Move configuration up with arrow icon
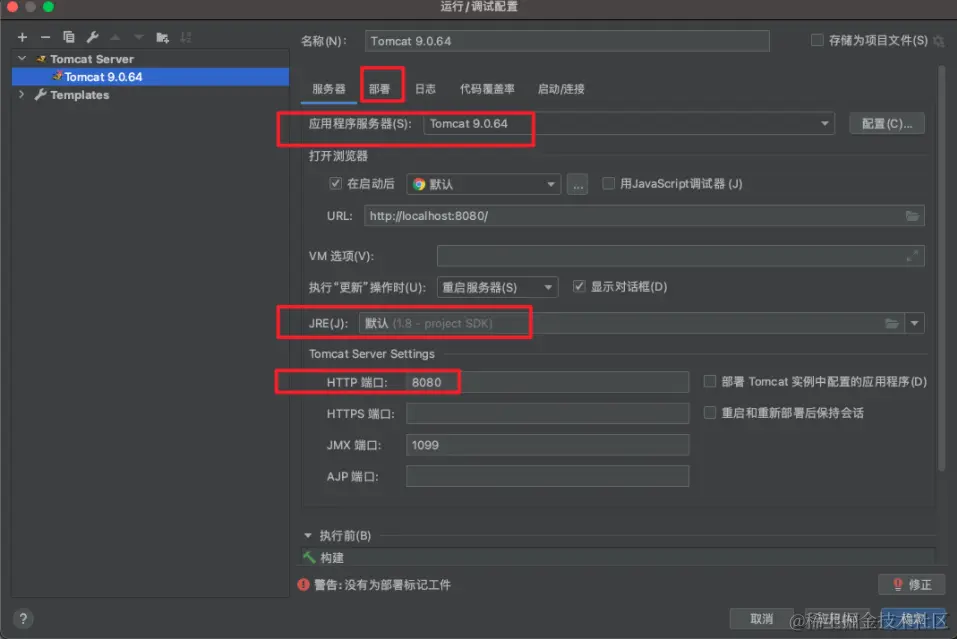Viewport: 957px width, 639px height. click(115, 37)
